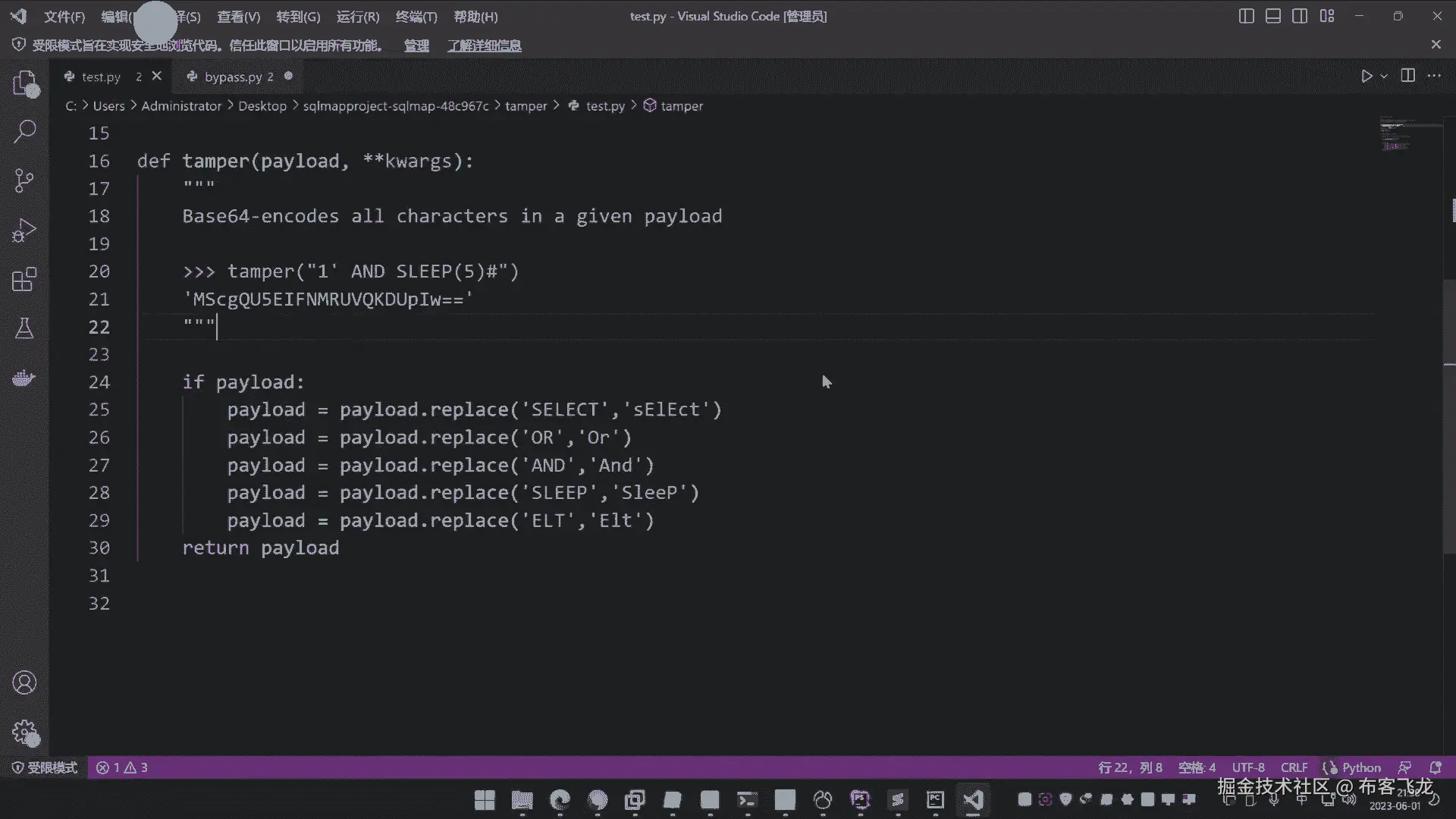Screen dimensions: 1456x819
Task: Toggle the primary side bar layout button
Action: pos(1246,16)
